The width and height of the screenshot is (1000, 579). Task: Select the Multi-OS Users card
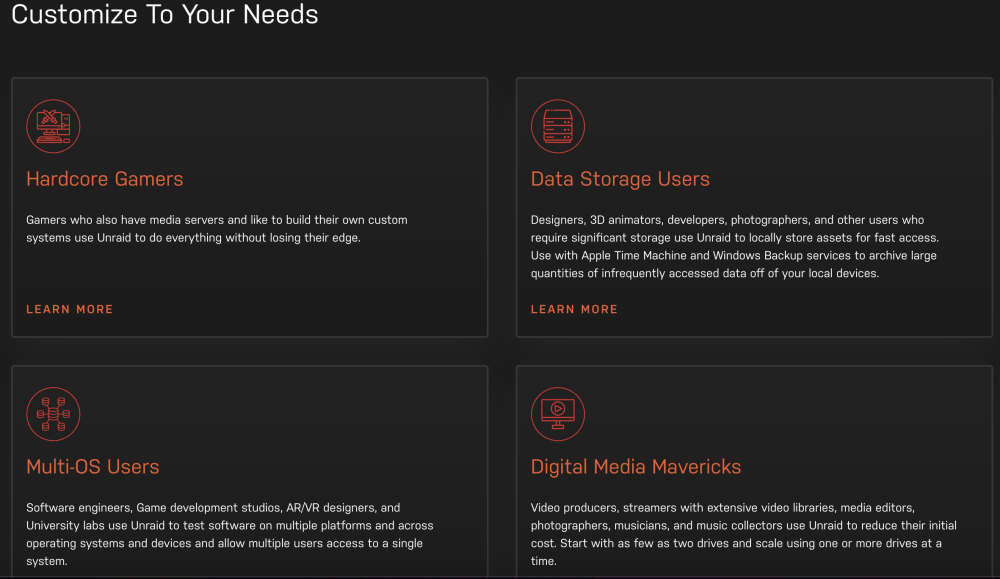pos(249,472)
